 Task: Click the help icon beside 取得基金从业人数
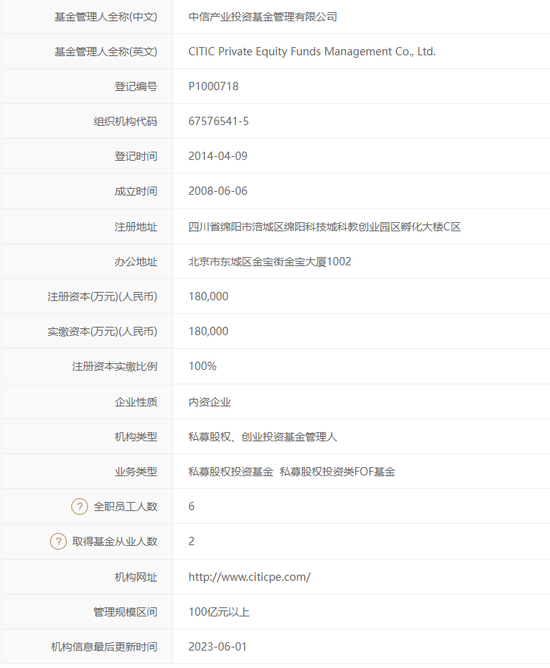pos(58,541)
